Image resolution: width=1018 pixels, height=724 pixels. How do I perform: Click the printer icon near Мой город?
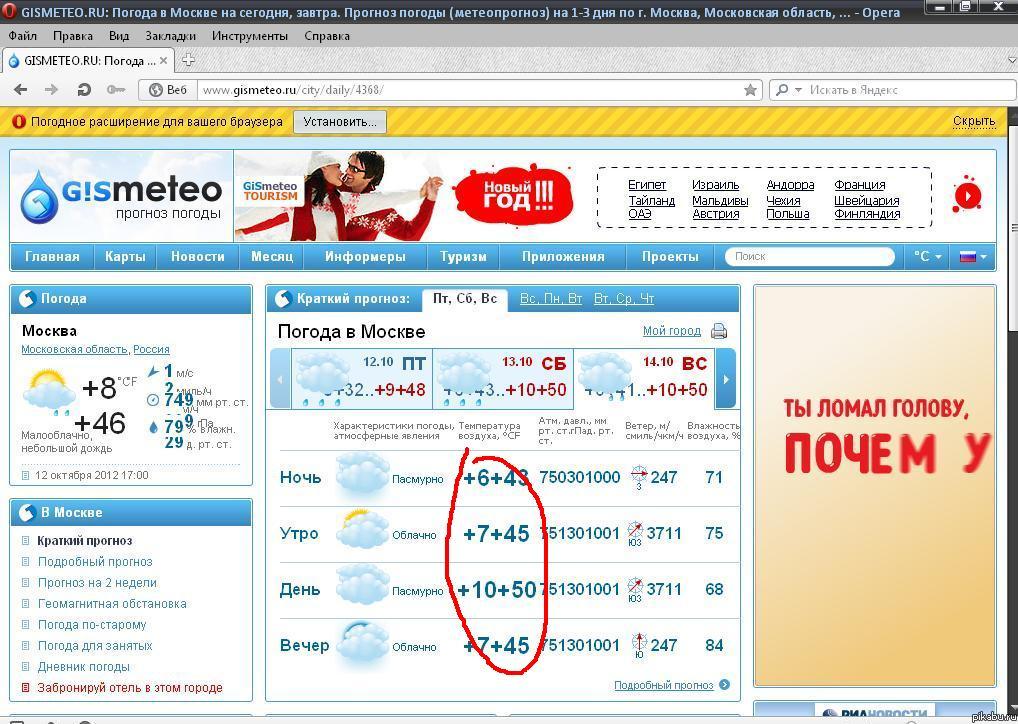coord(718,331)
